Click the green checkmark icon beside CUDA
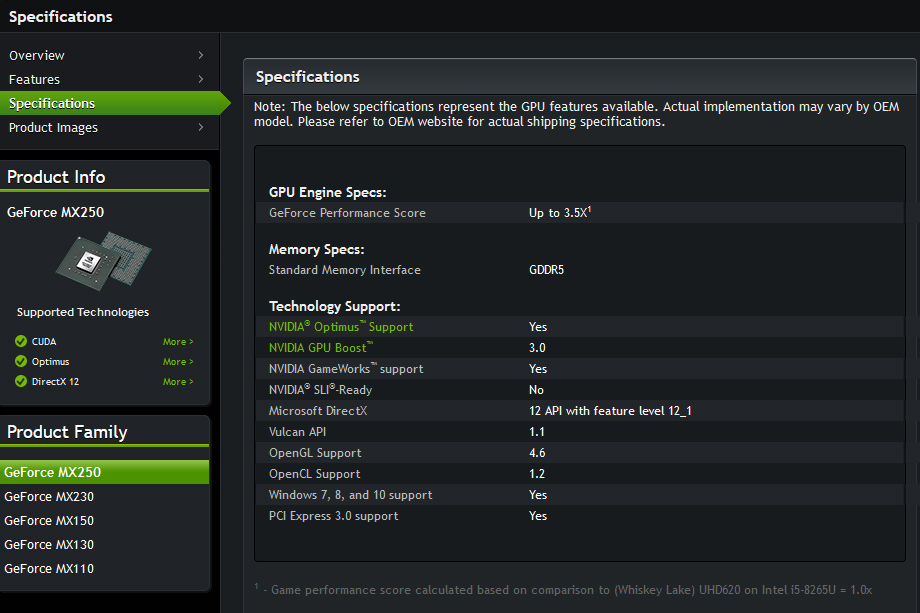Viewport: 920px width, 613px height. [x=21, y=342]
